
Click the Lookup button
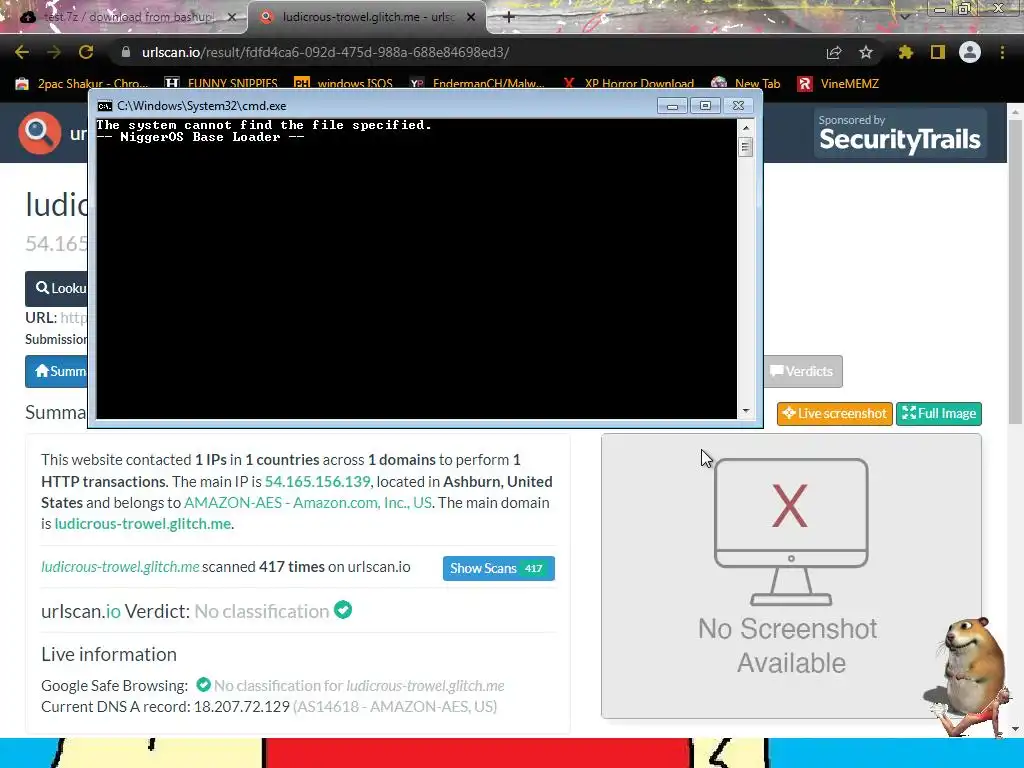[57, 289]
